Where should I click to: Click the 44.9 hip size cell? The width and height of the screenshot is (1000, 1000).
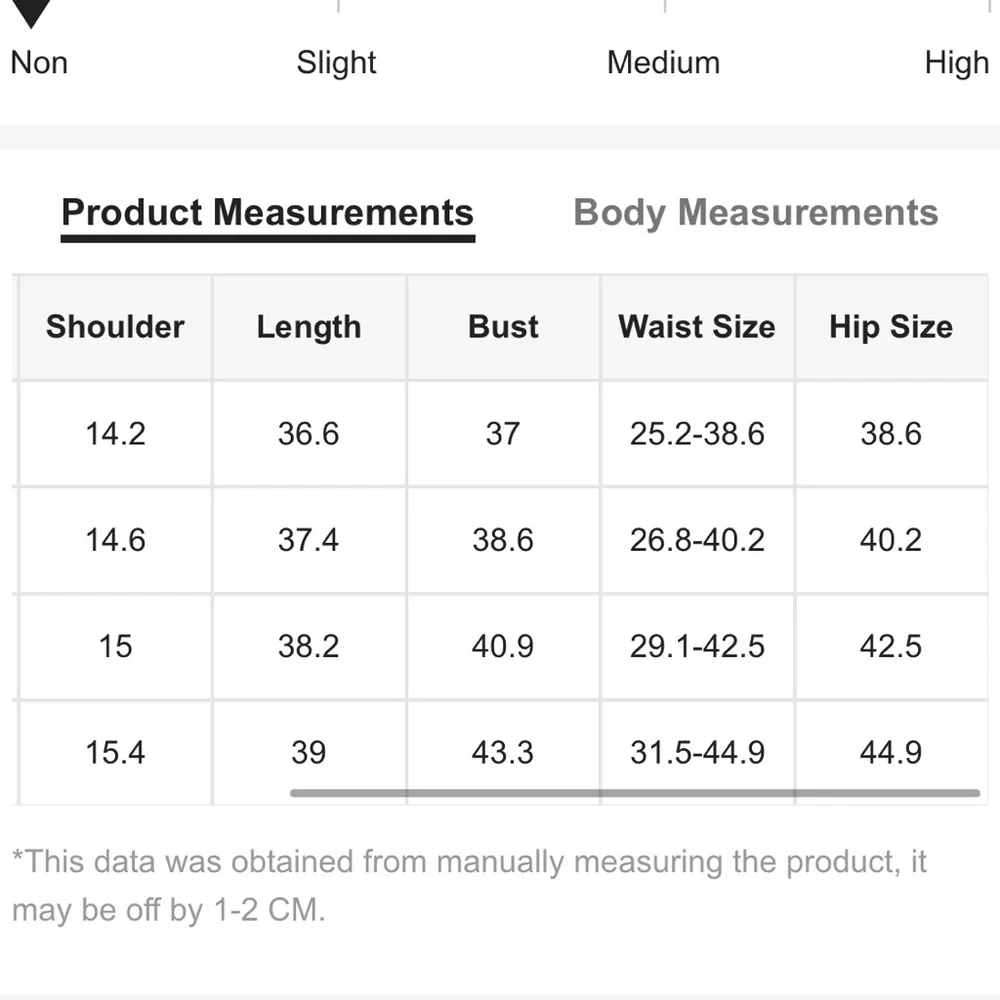click(890, 752)
